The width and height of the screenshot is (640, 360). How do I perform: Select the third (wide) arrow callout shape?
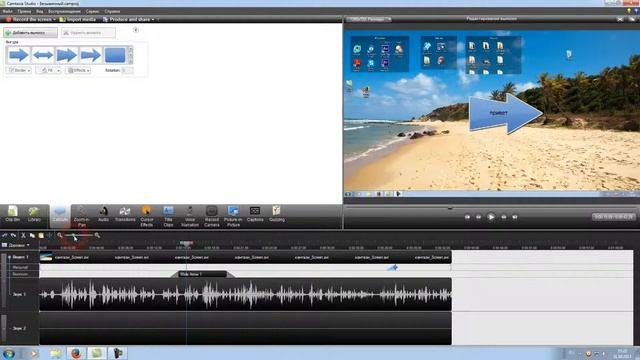coord(67,55)
